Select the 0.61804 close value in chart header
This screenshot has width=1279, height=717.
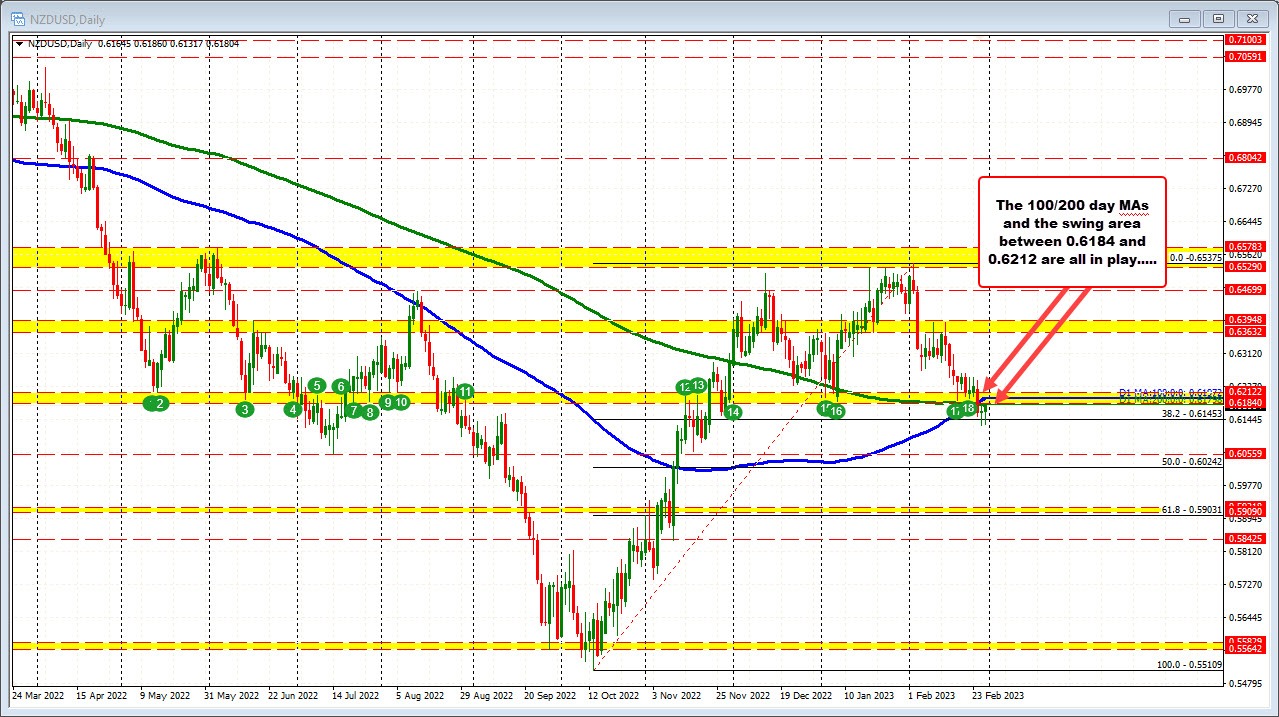click(x=224, y=43)
